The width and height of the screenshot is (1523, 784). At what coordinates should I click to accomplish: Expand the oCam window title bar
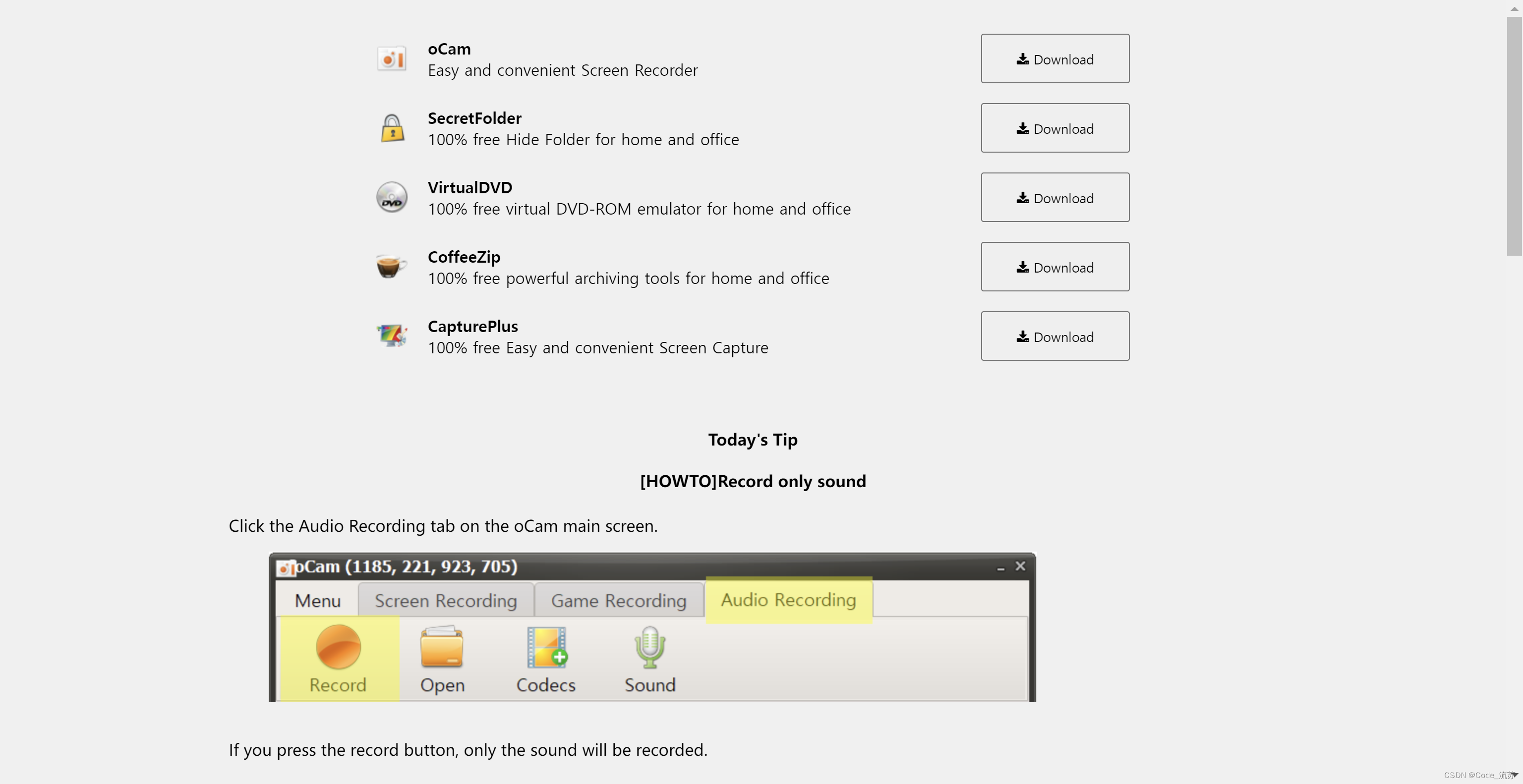pos(650,566)
